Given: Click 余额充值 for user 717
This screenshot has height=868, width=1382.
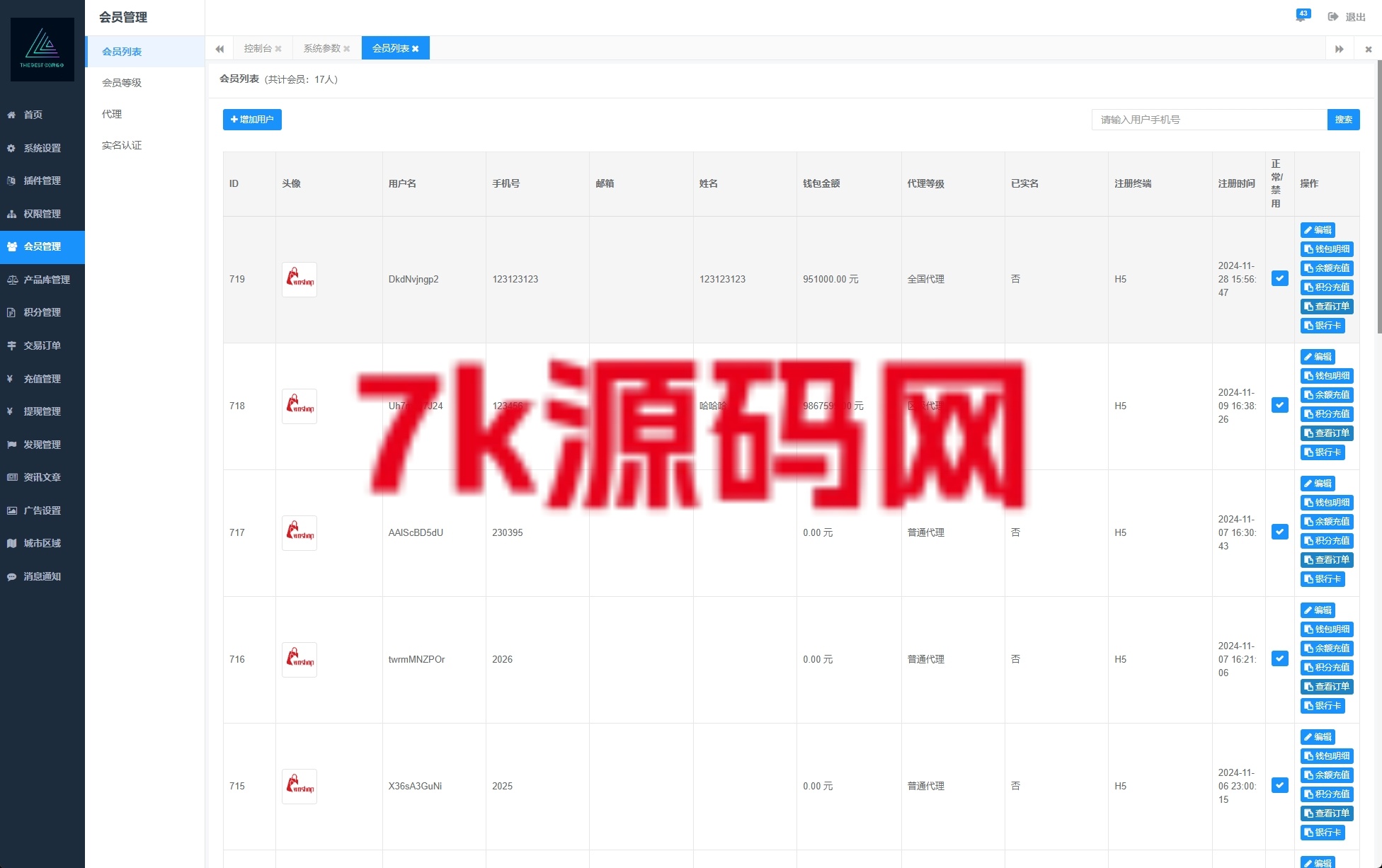Looking at the screenshot, I should 1327,522.
